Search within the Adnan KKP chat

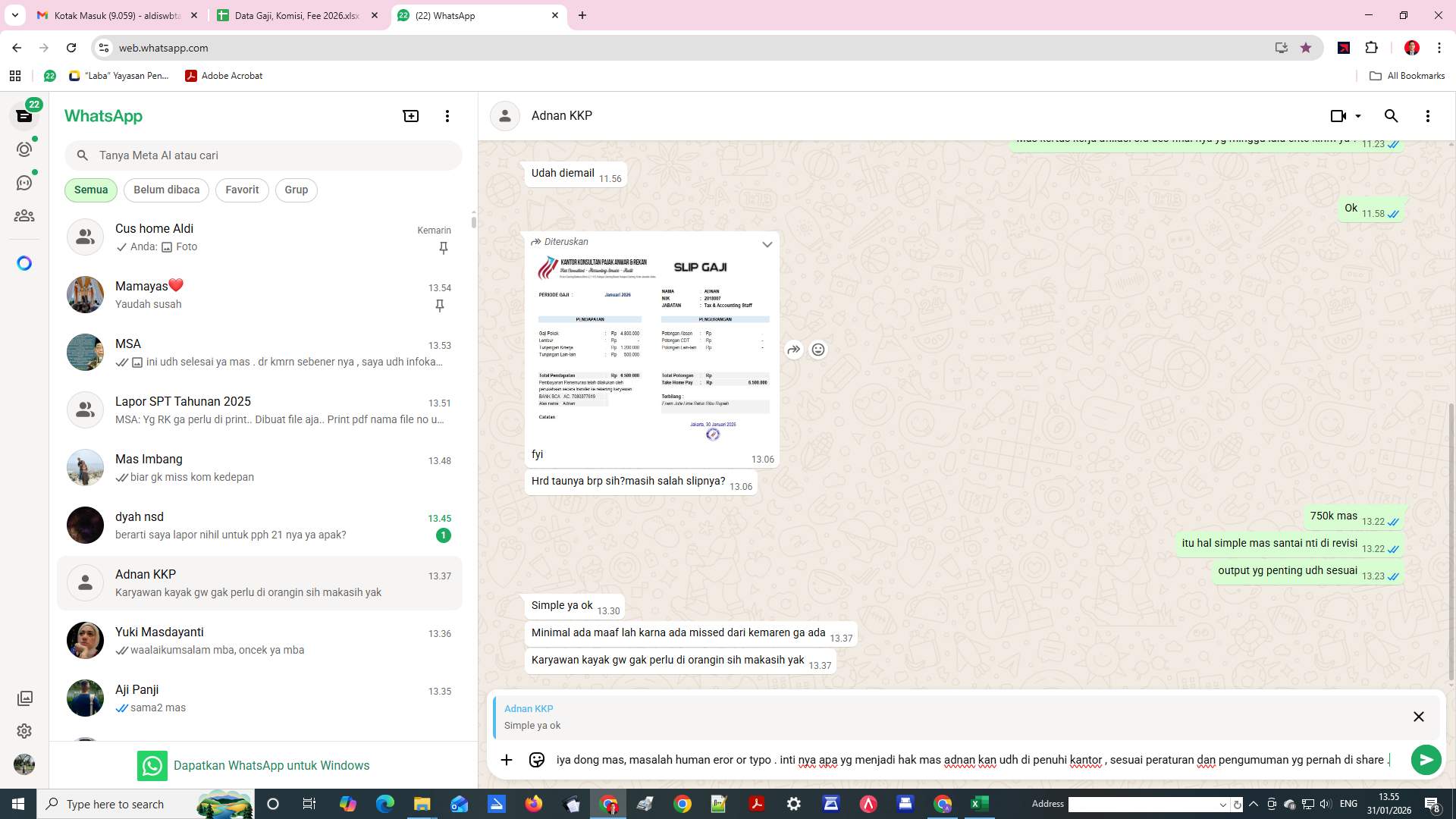1392,115
